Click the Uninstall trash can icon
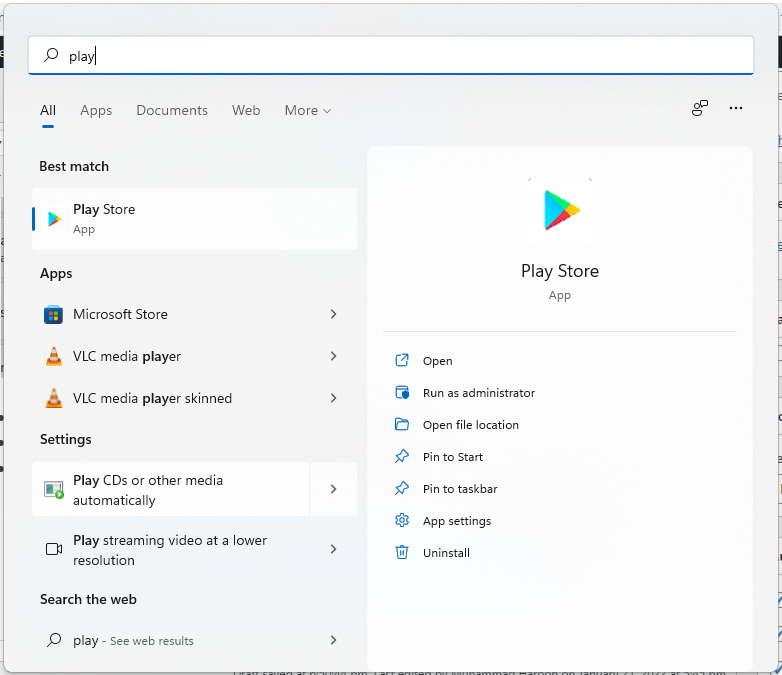Screen dimensions: 782x675 tap(401, 552)
